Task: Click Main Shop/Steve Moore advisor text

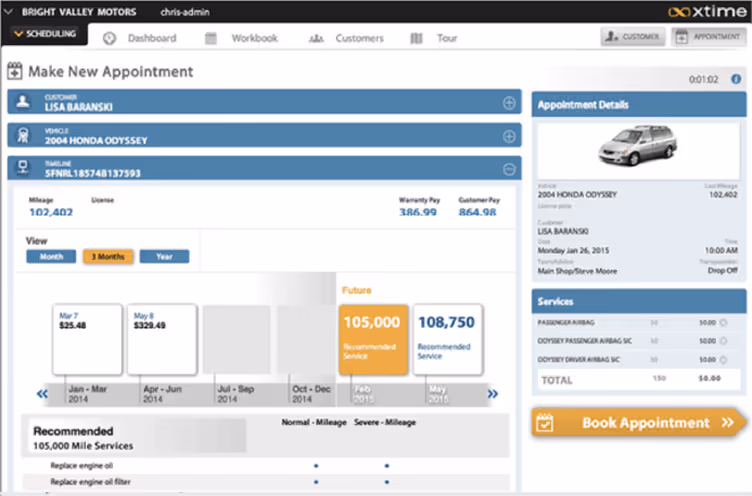Action: [577, 271]
